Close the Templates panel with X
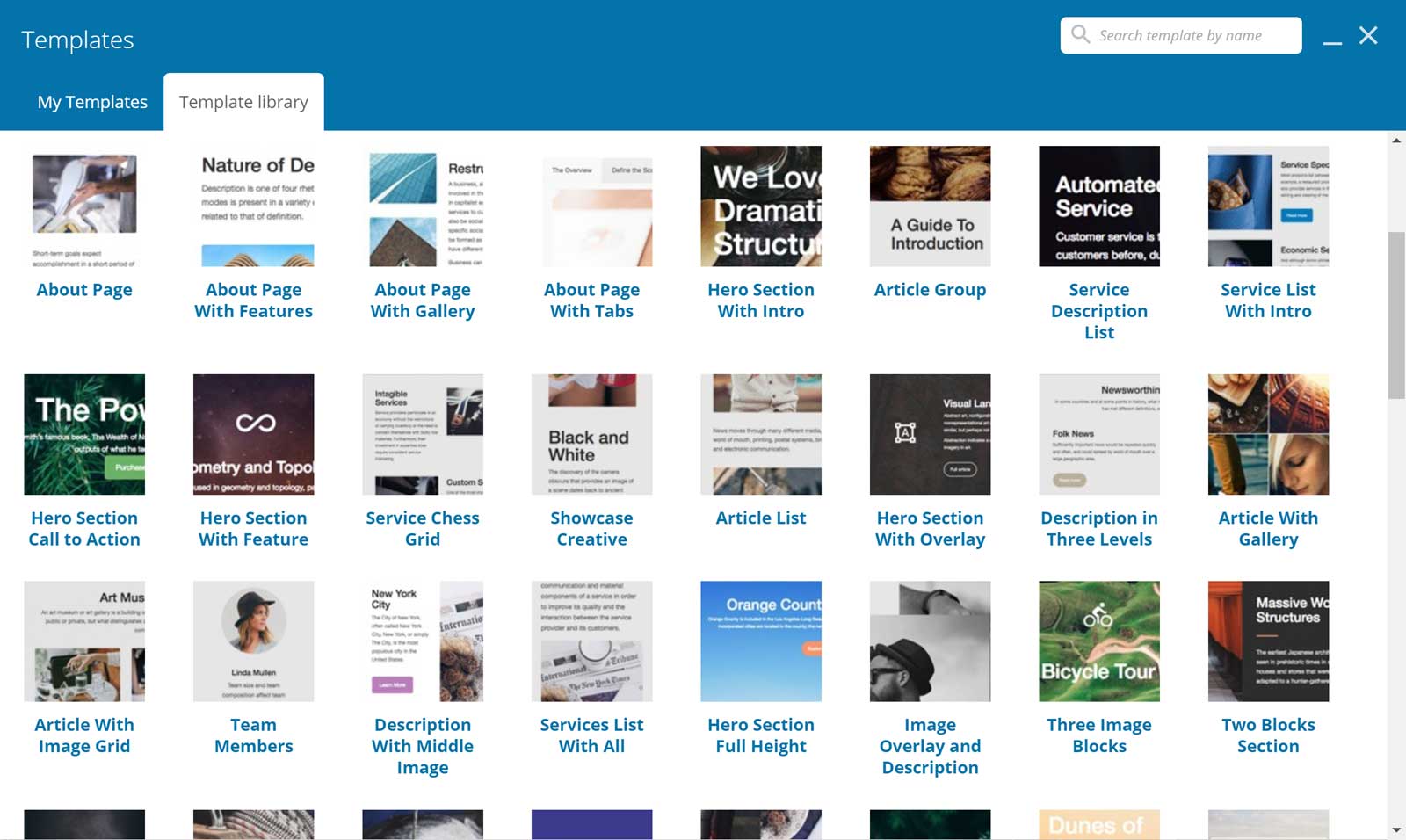This screenshot has height=840, width=1406. 1368,35
